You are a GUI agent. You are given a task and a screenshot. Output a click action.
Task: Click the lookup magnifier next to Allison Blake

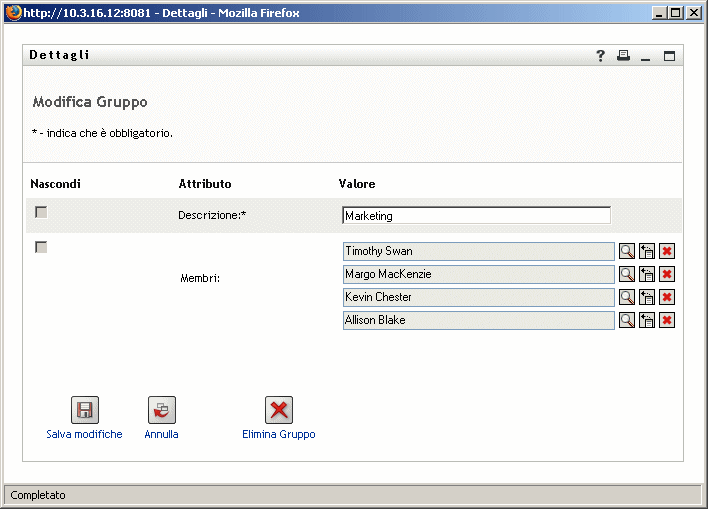[627, 320]
